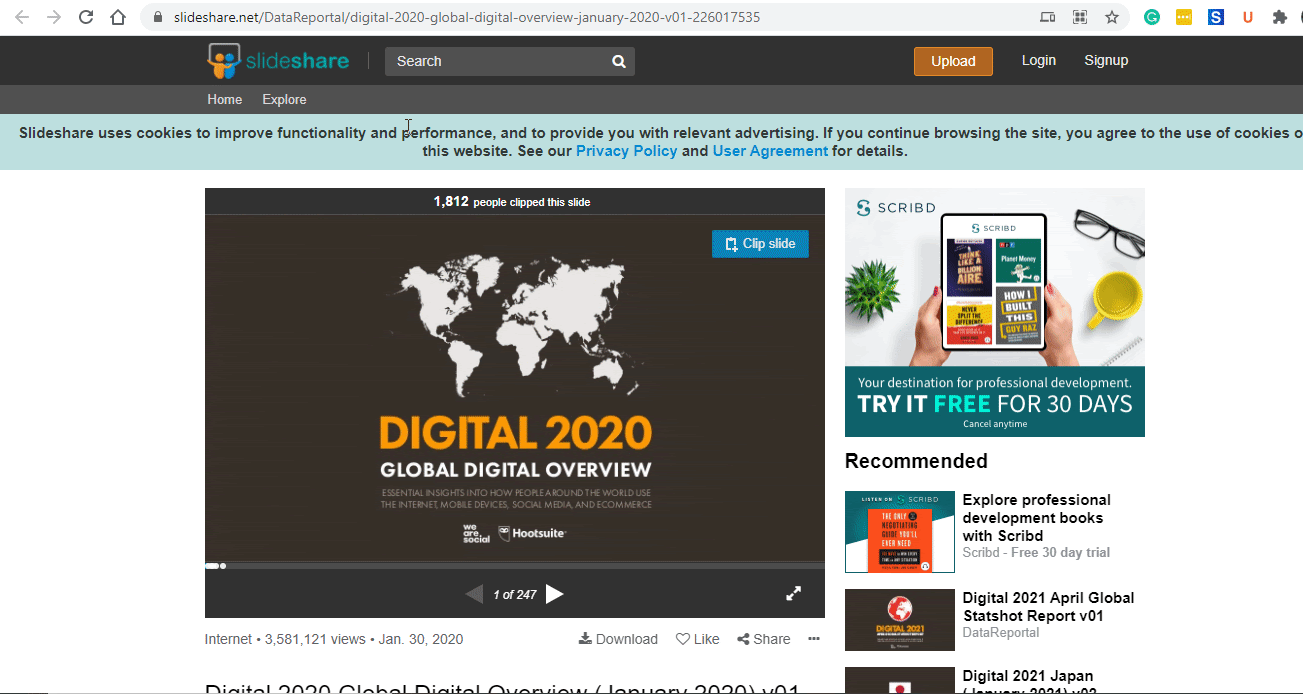Click 'Scribd - Free 30 day trial' text
The image size is (1303, 694).
tap(1036, 553)
